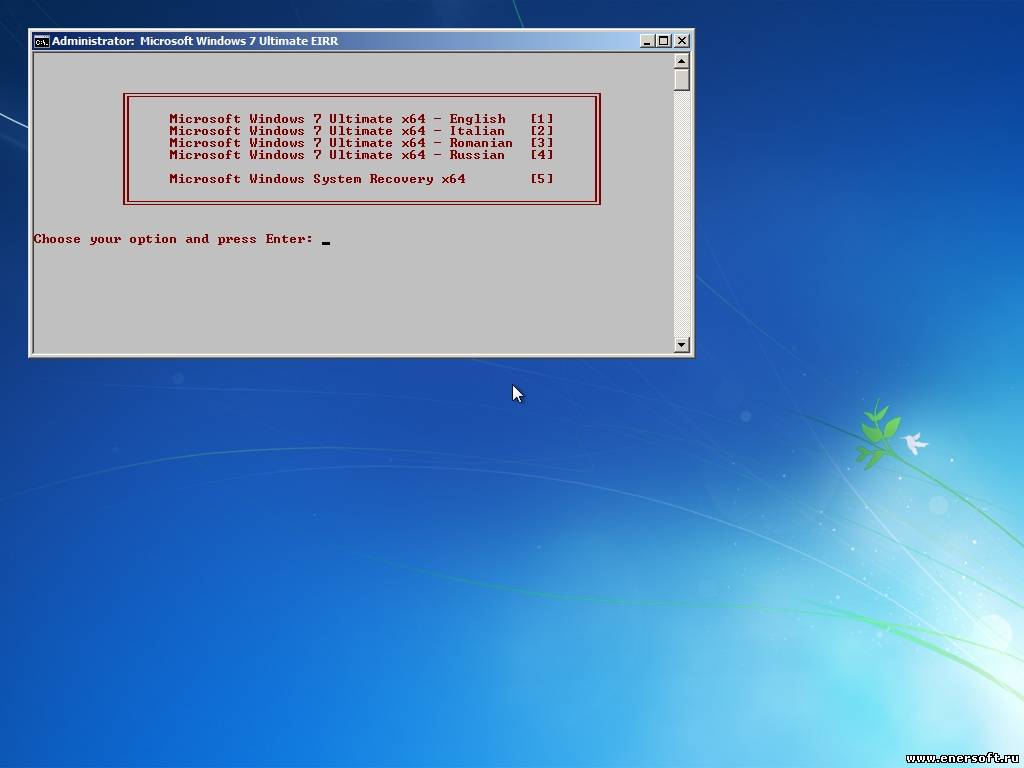Screen dimensions: 1024x768
Task: Minimize the Windows 7 Ultimate EIRR console window
Action: click(x=648, y=41)
